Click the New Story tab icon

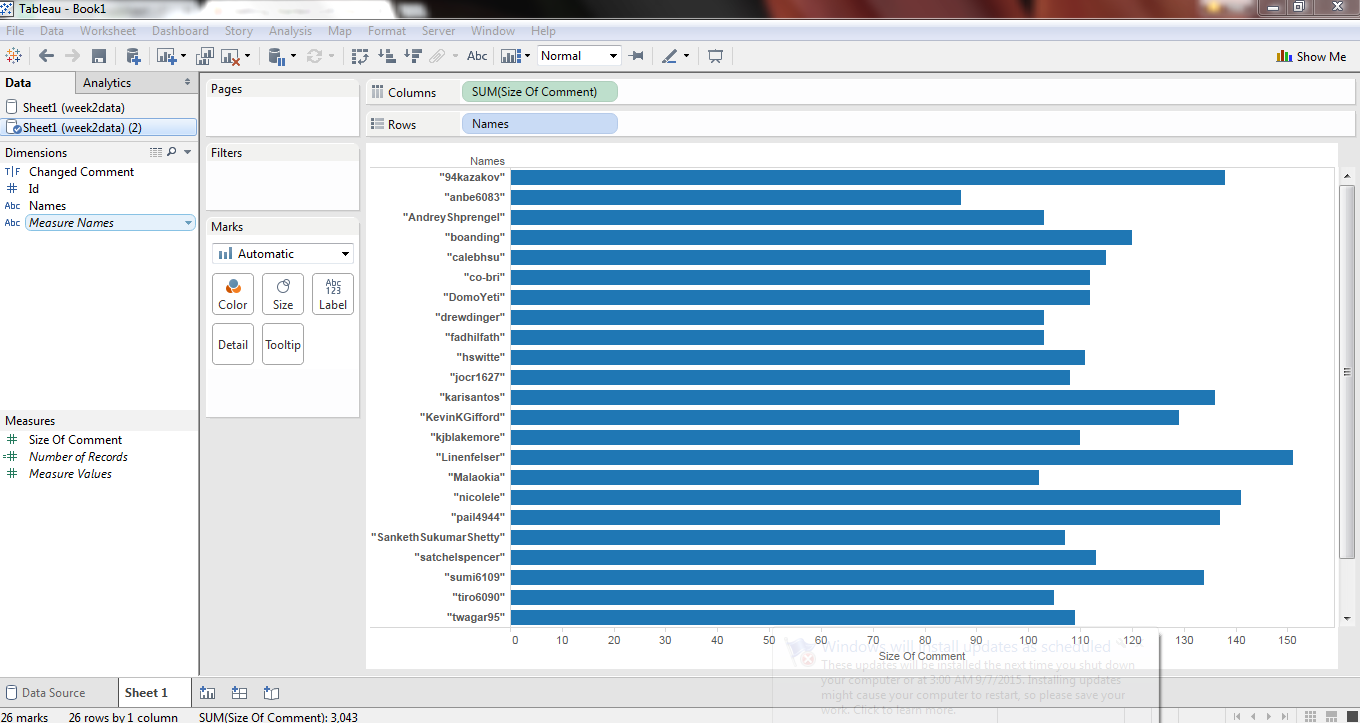pos(271,692)
